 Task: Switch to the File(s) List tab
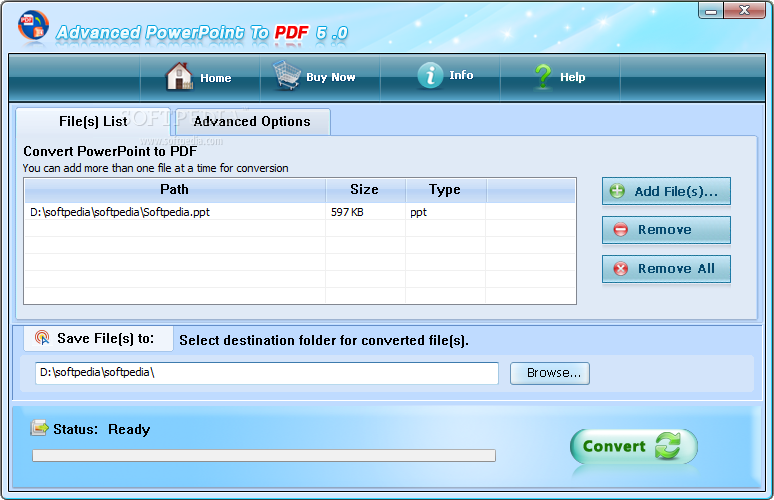pyautogui.click(x=93, y=121)
